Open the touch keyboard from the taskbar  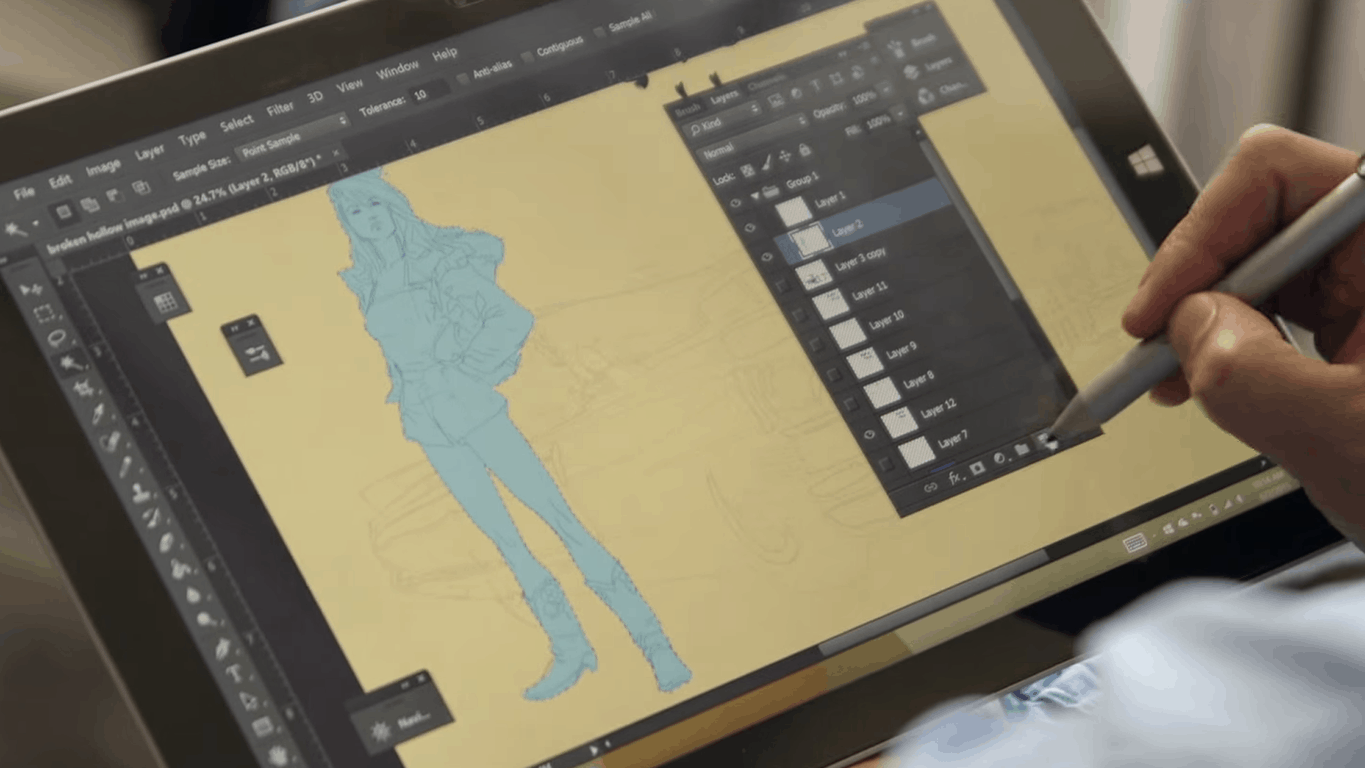[1137, 540]
